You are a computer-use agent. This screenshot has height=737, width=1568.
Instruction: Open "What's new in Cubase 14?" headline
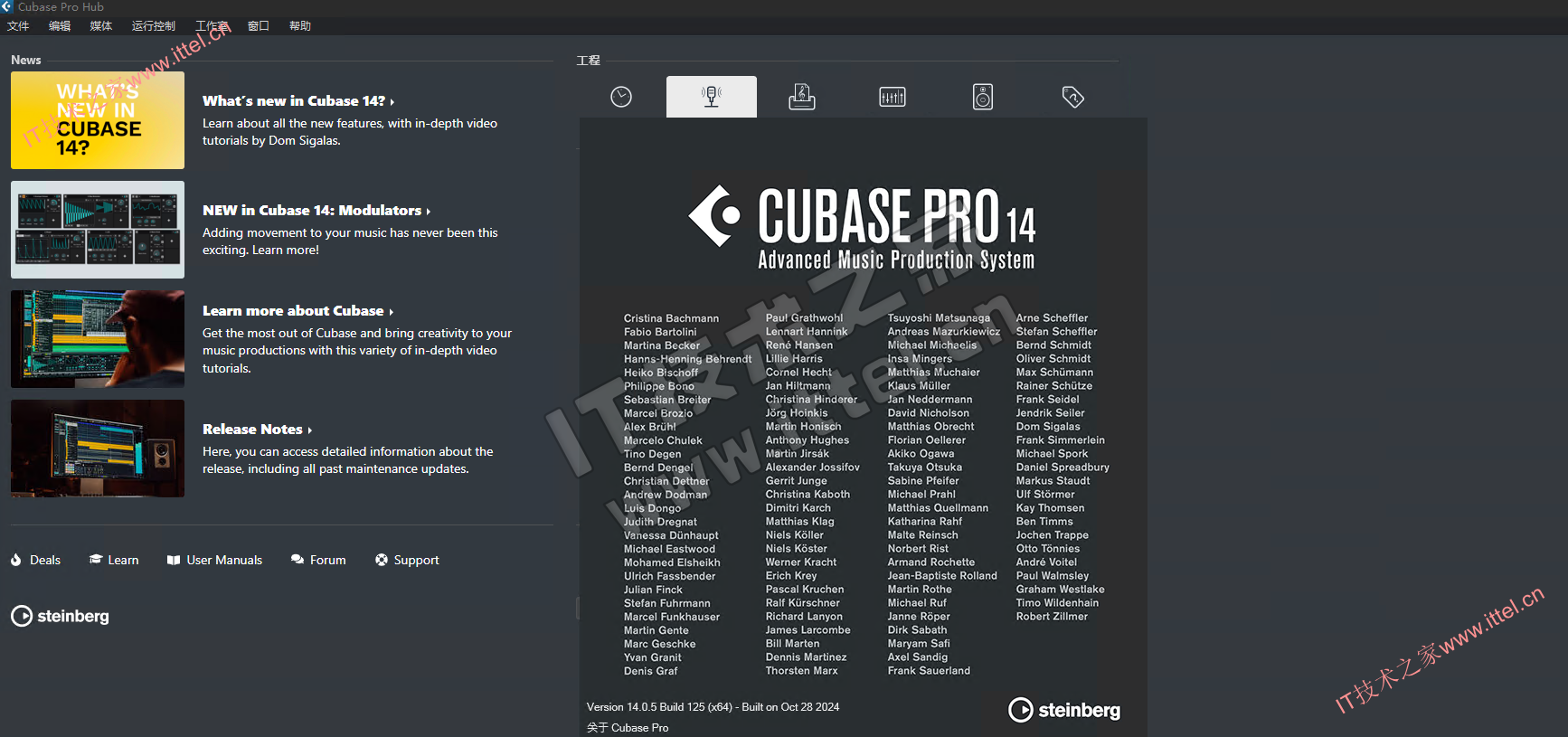tap(298, 101)
